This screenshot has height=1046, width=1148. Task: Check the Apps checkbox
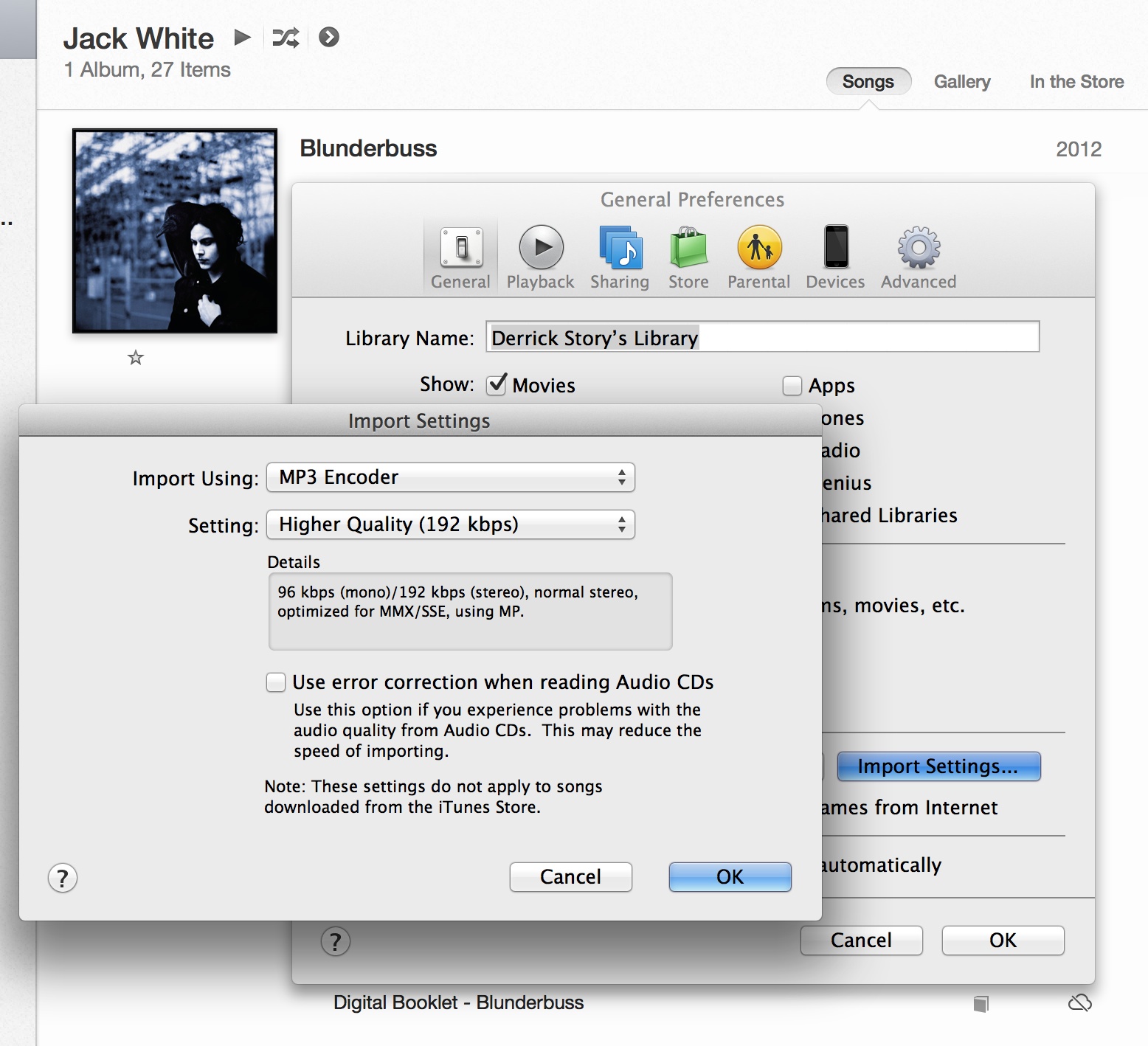[792, 386]
